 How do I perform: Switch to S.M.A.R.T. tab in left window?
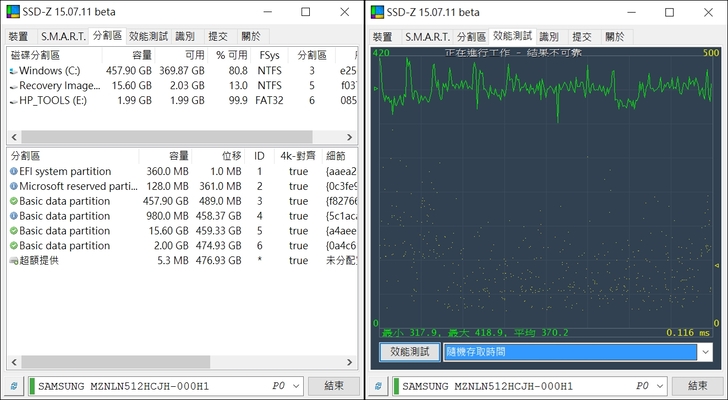point(62,36)
